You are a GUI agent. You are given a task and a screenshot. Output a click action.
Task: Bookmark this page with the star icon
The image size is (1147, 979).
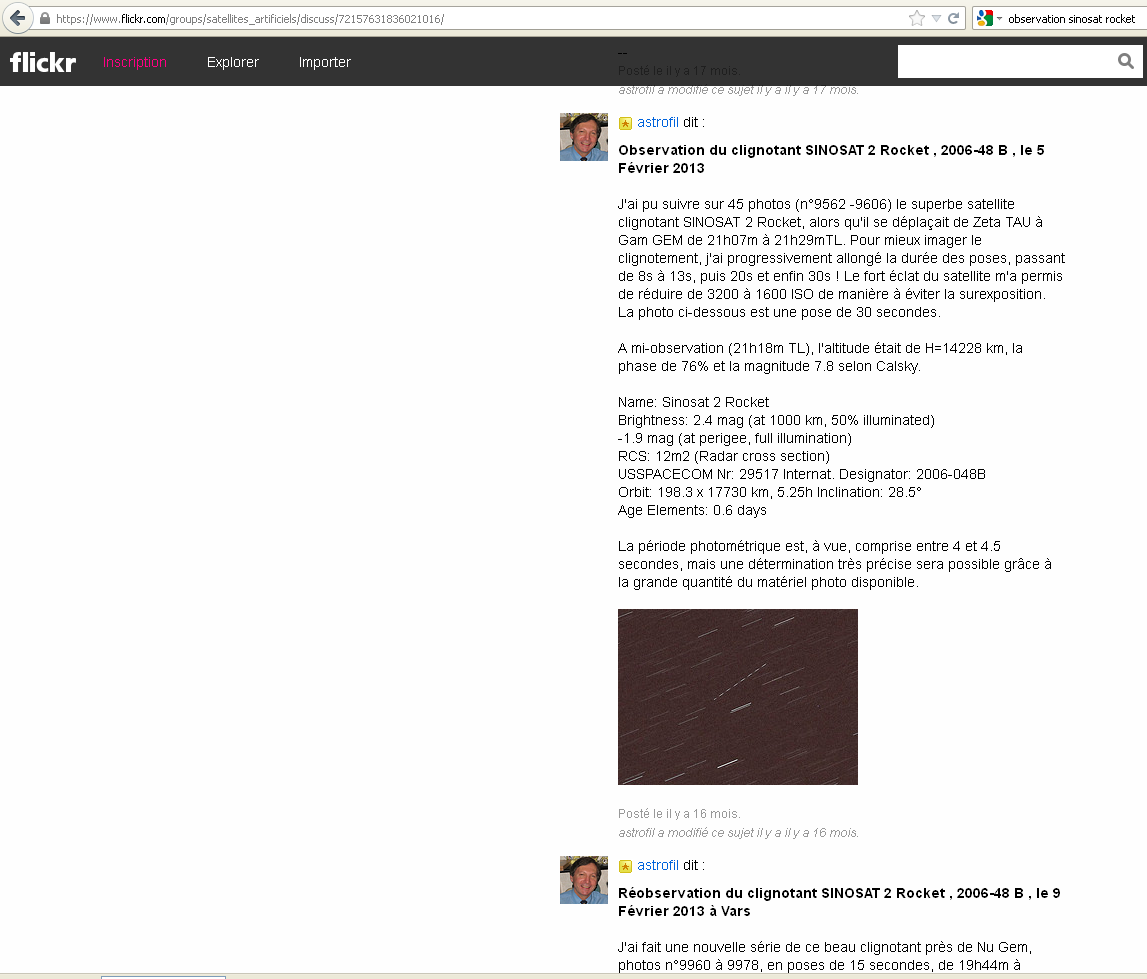[916, 18]
